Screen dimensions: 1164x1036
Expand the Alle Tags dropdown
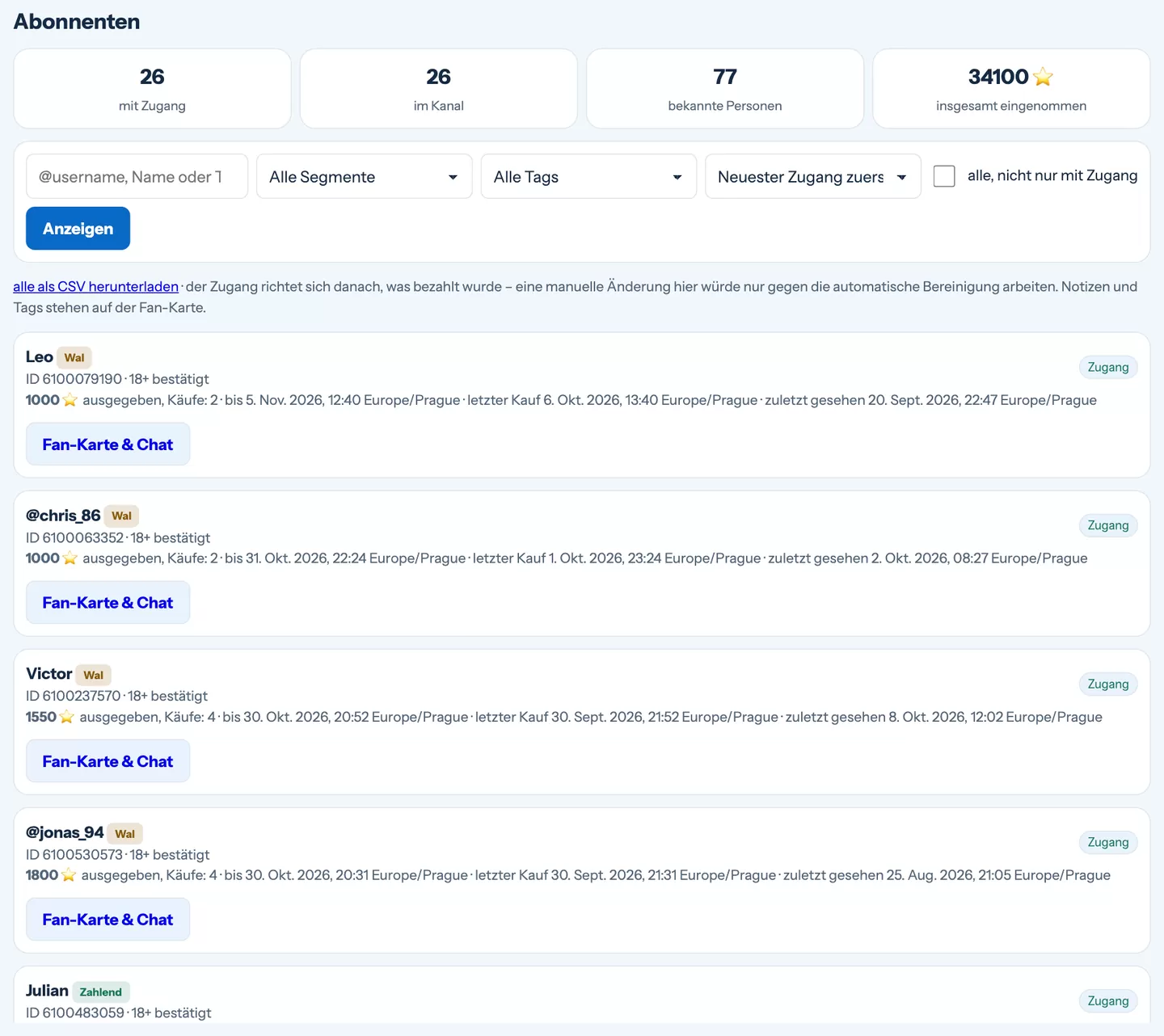point(588,176)
